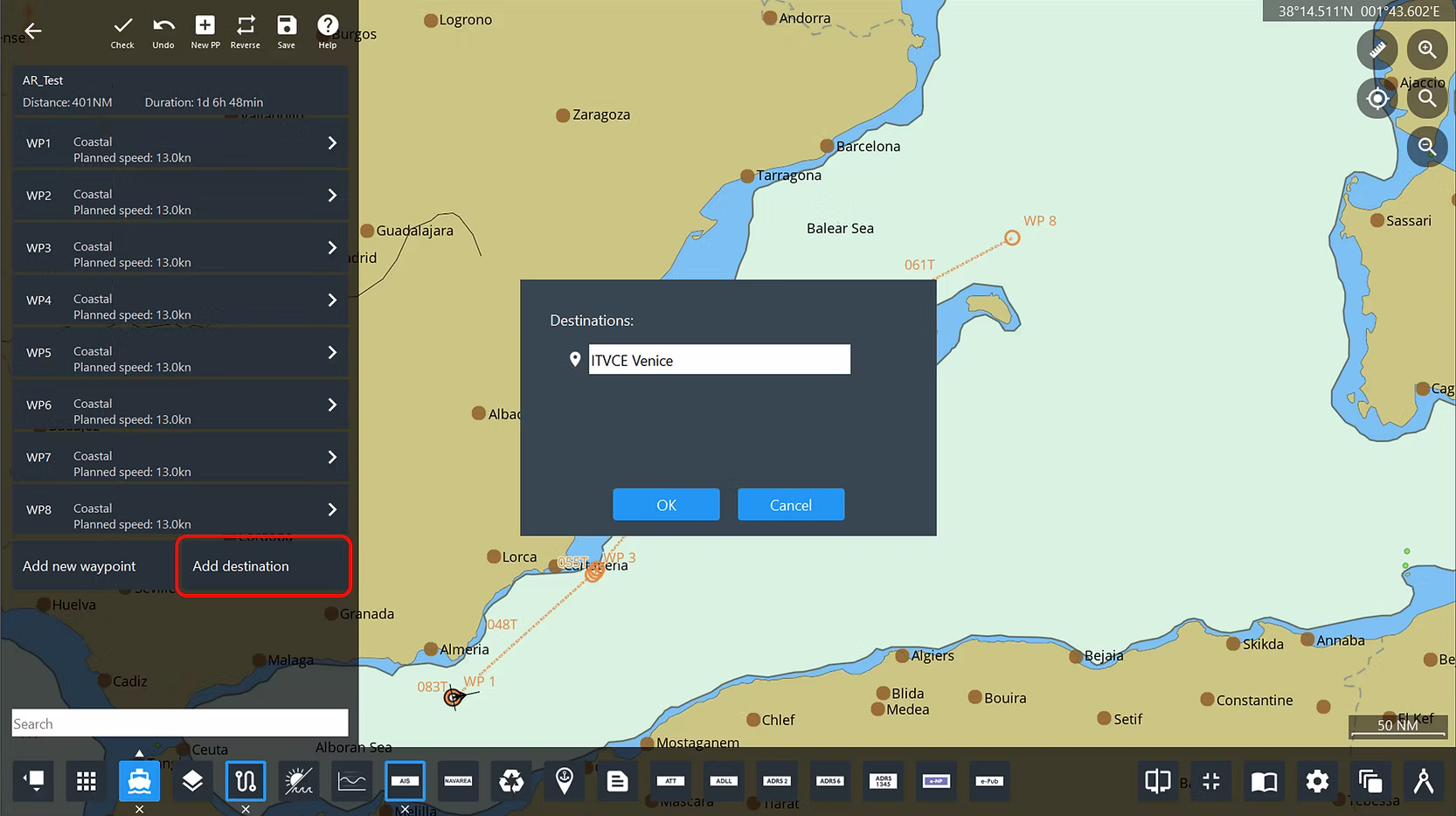Open the display selector icon in bottom bar

[x=33, y=781]
